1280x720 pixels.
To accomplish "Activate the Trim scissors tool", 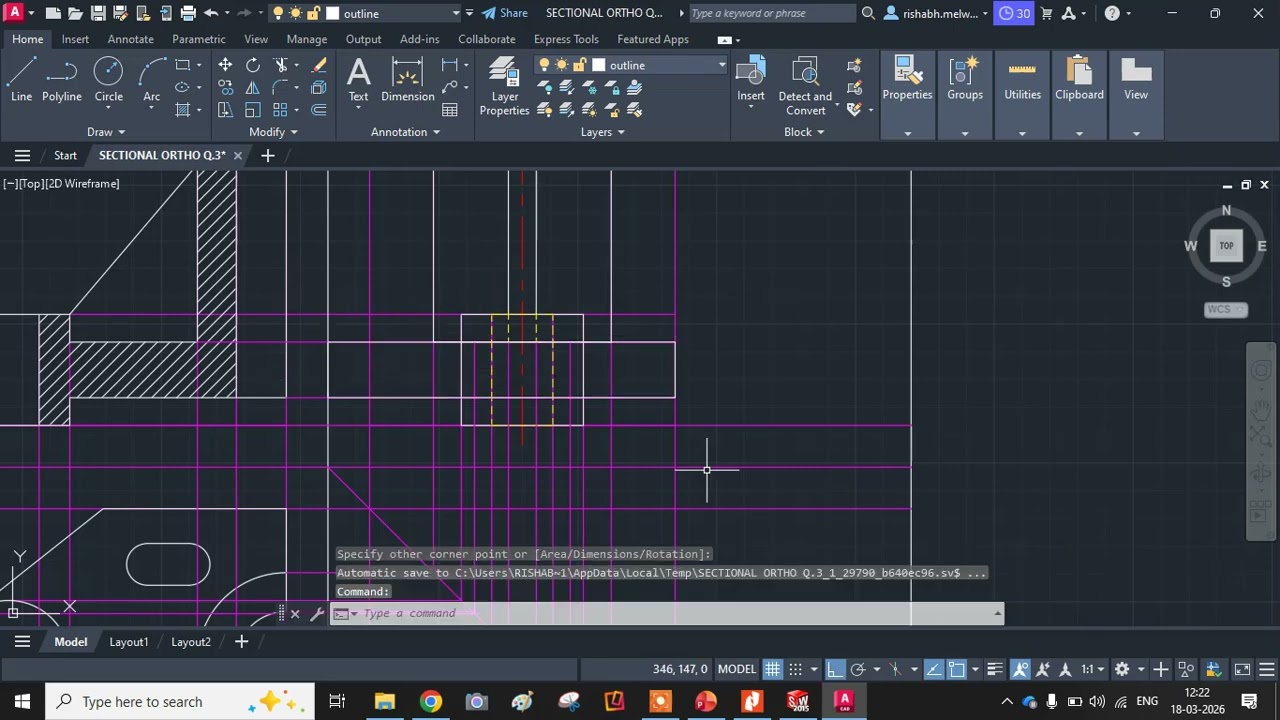I will point(281,65).
